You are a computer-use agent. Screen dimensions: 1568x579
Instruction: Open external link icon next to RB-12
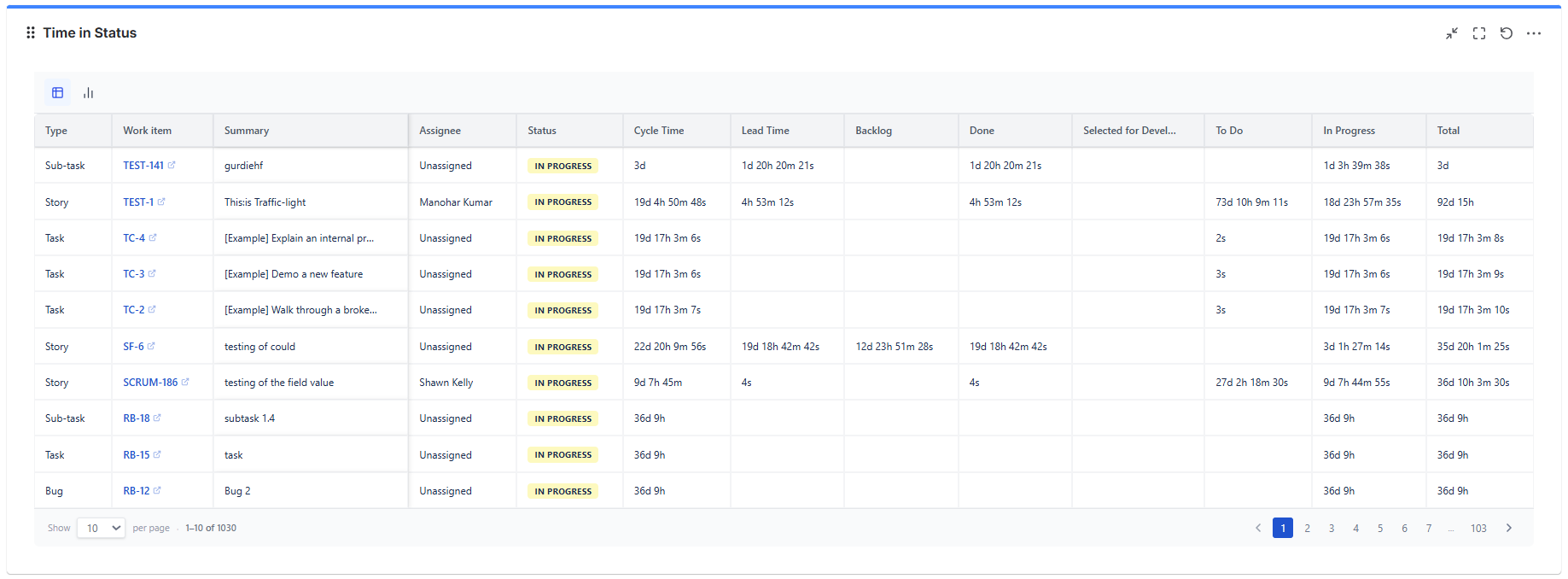point(157,490)
